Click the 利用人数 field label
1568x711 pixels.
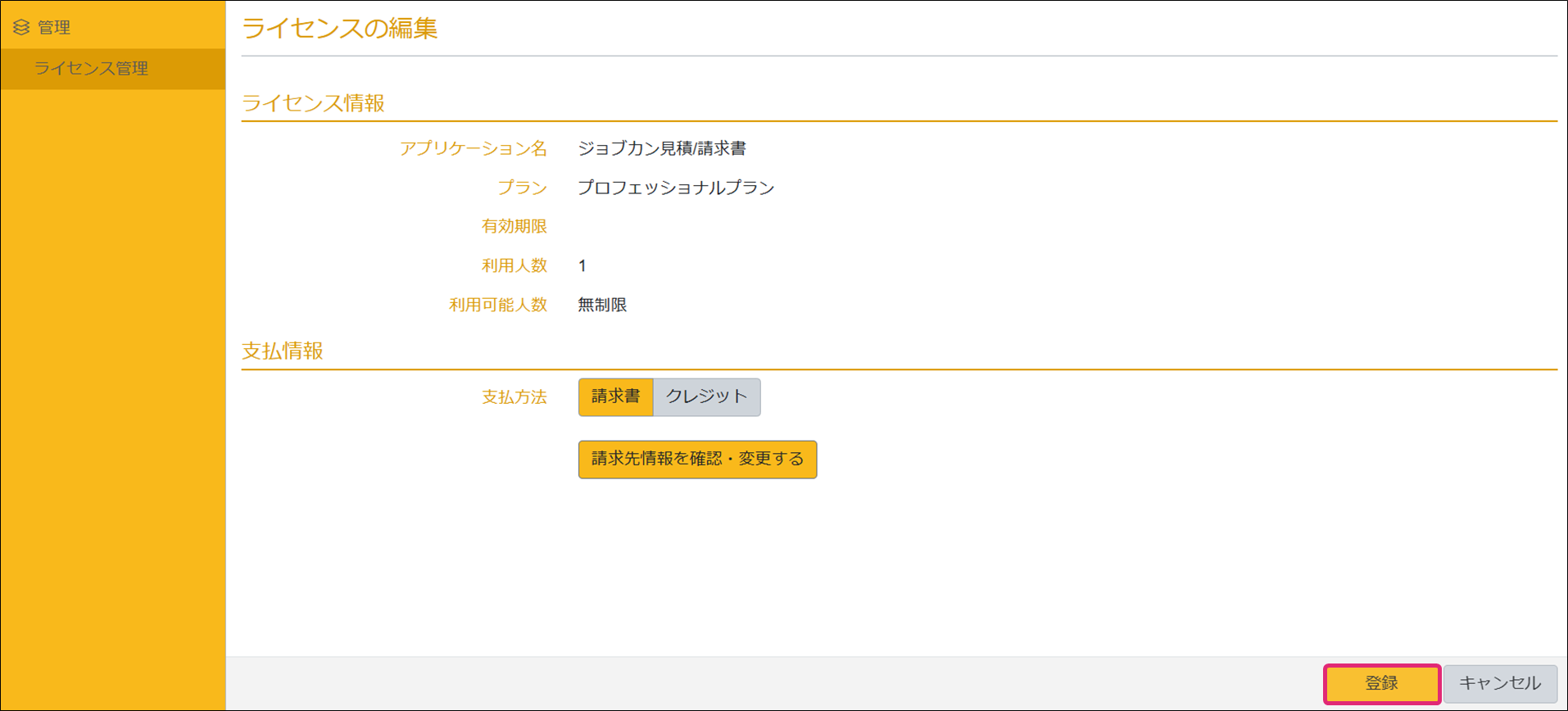pyautogui.click(x=514, y=266)
